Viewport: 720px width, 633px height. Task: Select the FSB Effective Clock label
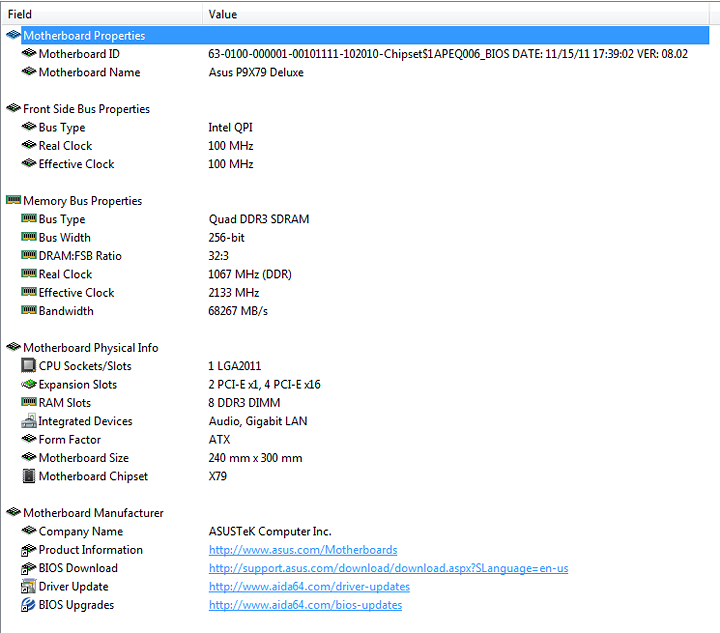pyautogui.click(x=76, y=164)
